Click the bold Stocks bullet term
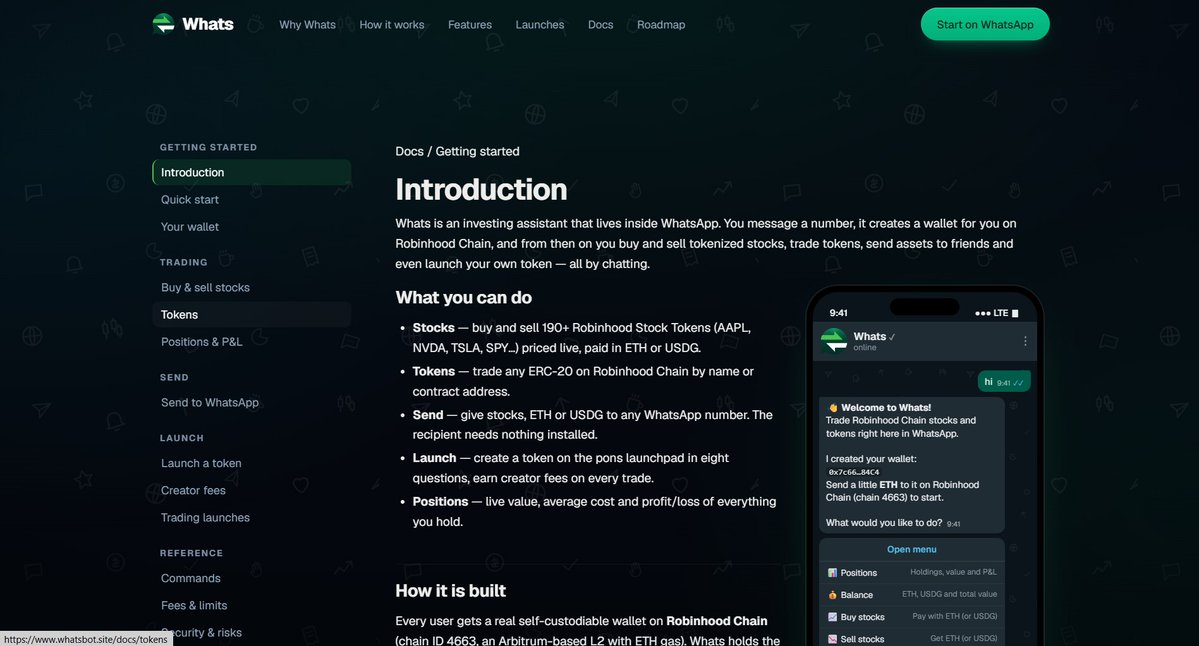1199x646 pixels. [434, 327]
